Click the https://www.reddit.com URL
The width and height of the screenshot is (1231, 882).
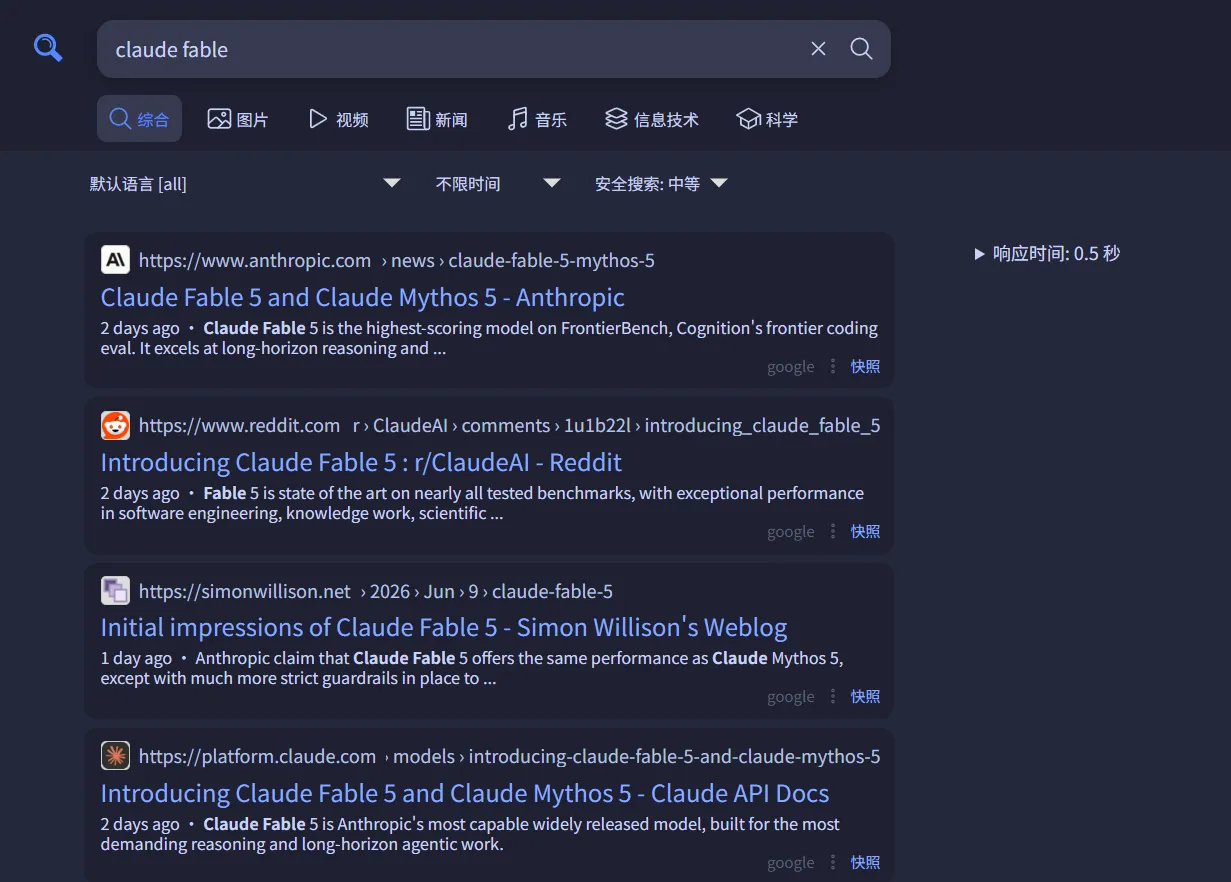point(240,425)
